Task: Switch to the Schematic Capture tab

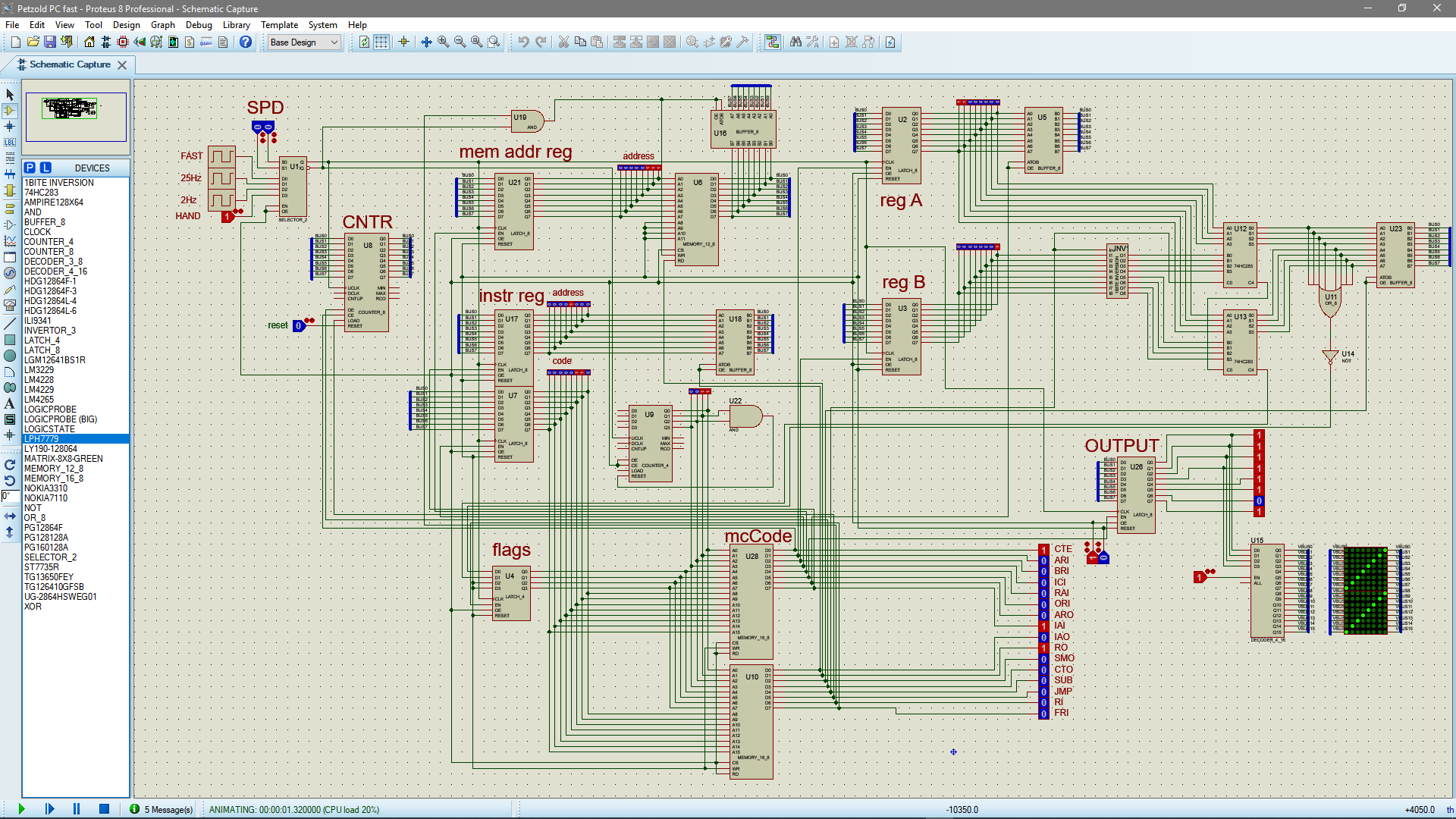Action: (70, 64)
